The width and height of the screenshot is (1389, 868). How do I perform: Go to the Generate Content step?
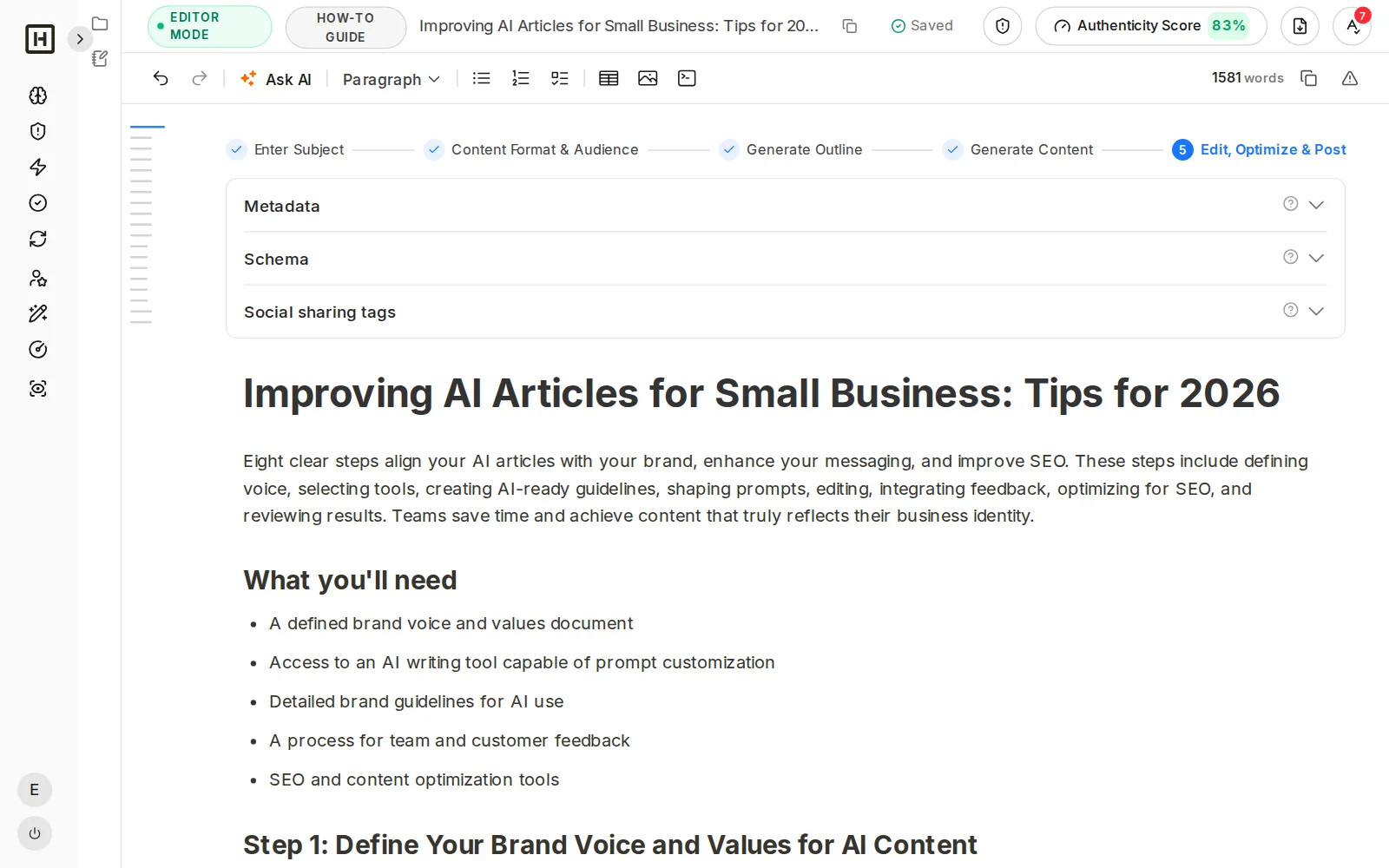click(1018, 149)
